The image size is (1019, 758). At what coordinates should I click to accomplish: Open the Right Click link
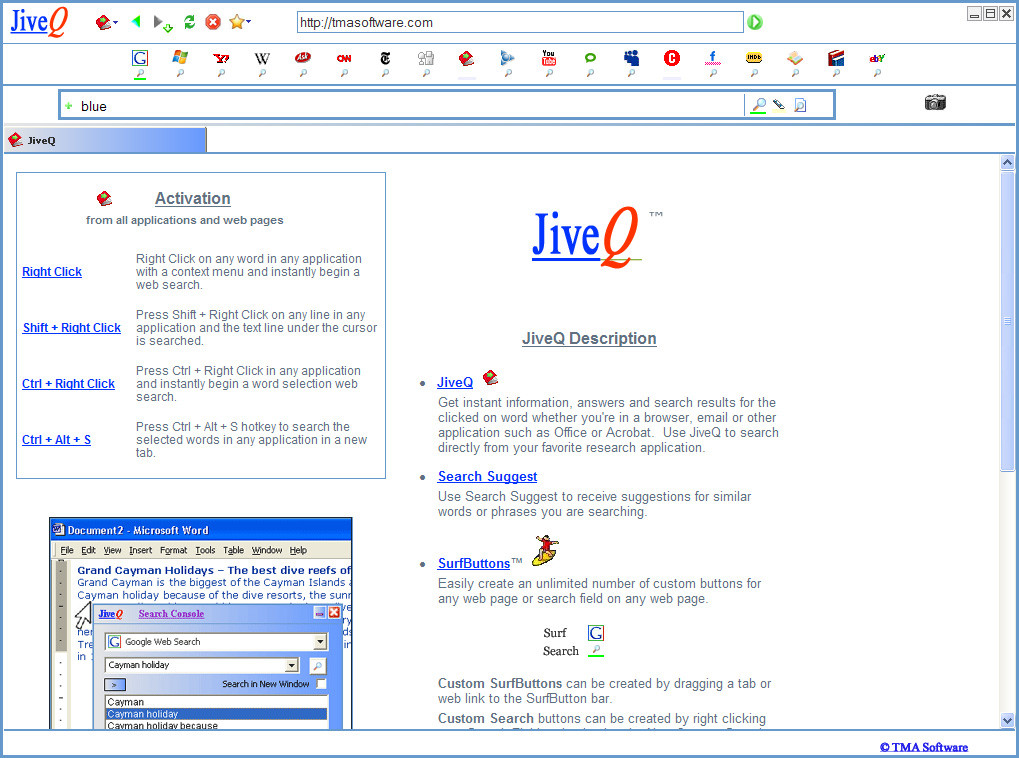[x=52, y=272]
